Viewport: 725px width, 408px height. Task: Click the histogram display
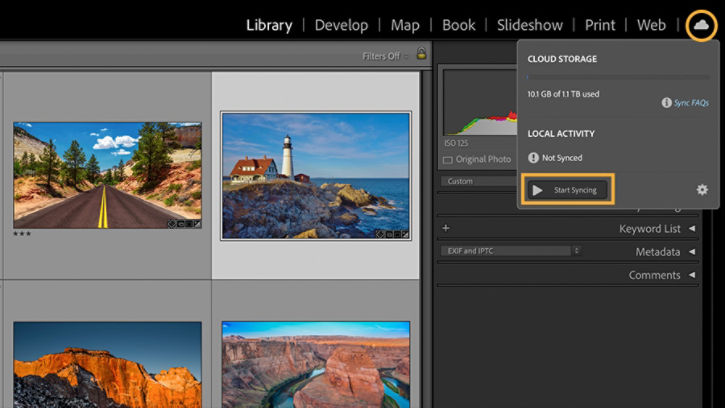click(x=480, y=102)
